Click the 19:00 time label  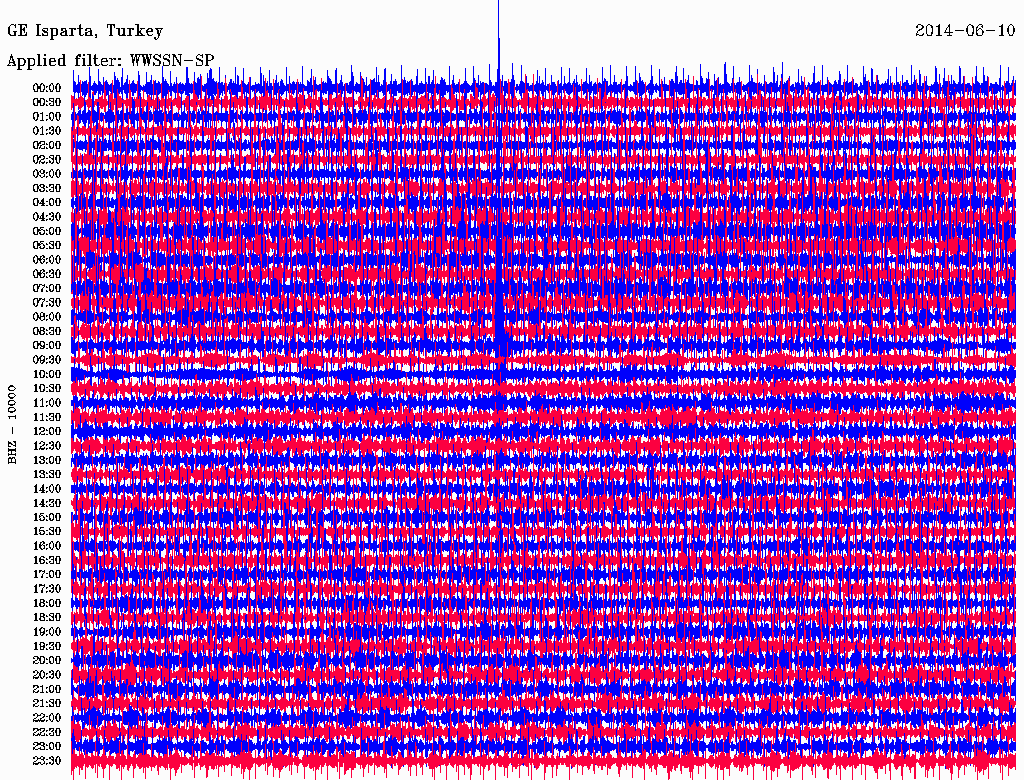pos(47,632)
